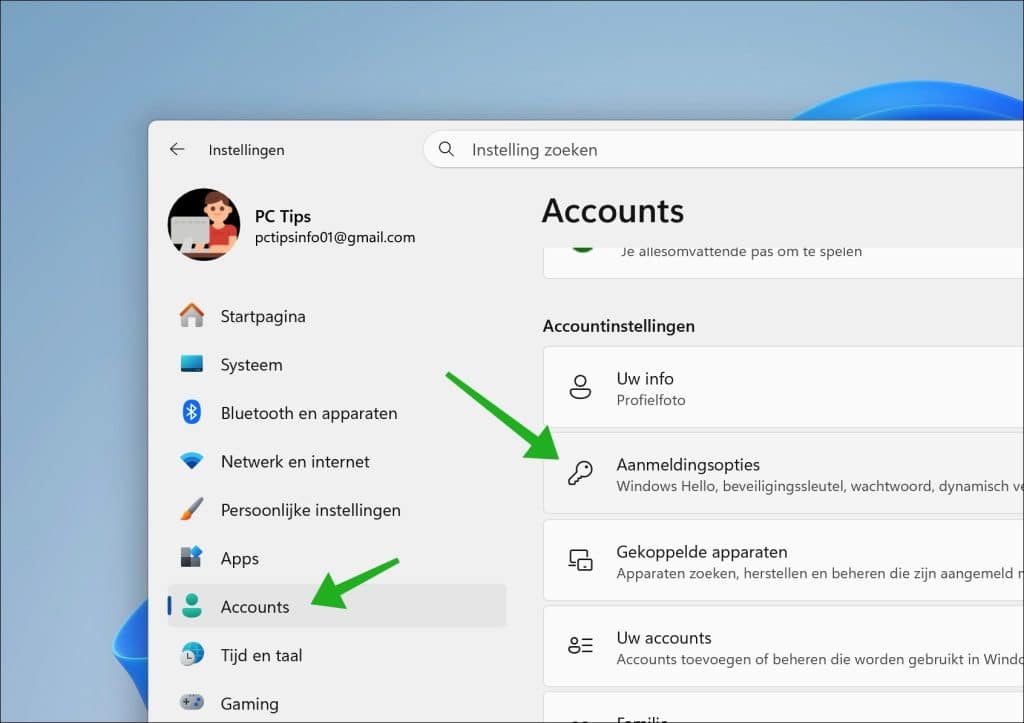1024x723 pixels.
Task: Click the Gaming controller icon
Action: (x=191, y=703)
